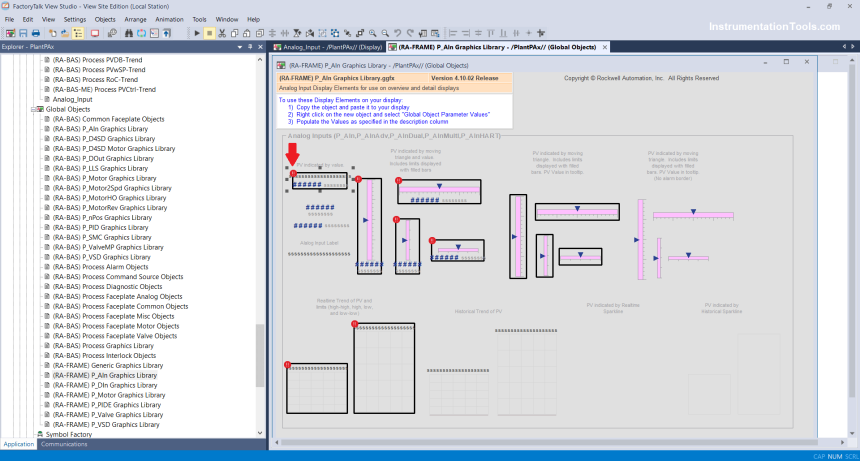Screen dimensions: 860x461
Task: Select the Application tab at bottom
Action: 19,444
